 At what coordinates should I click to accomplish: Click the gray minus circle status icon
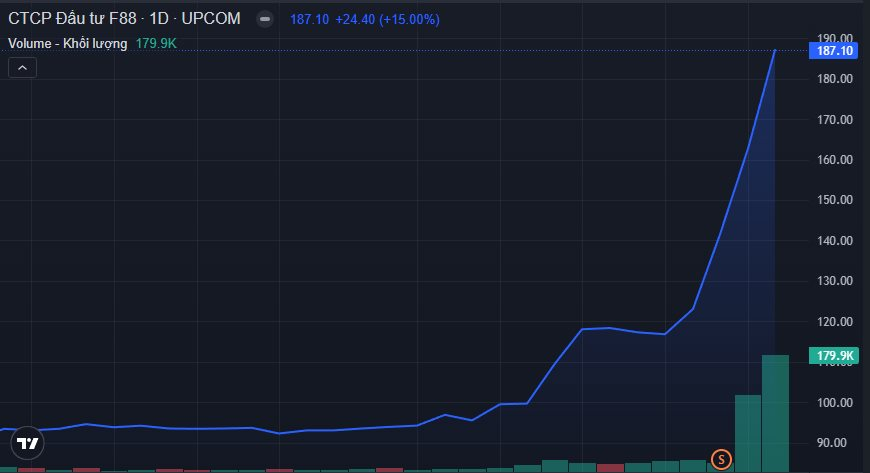coord(264,20)
